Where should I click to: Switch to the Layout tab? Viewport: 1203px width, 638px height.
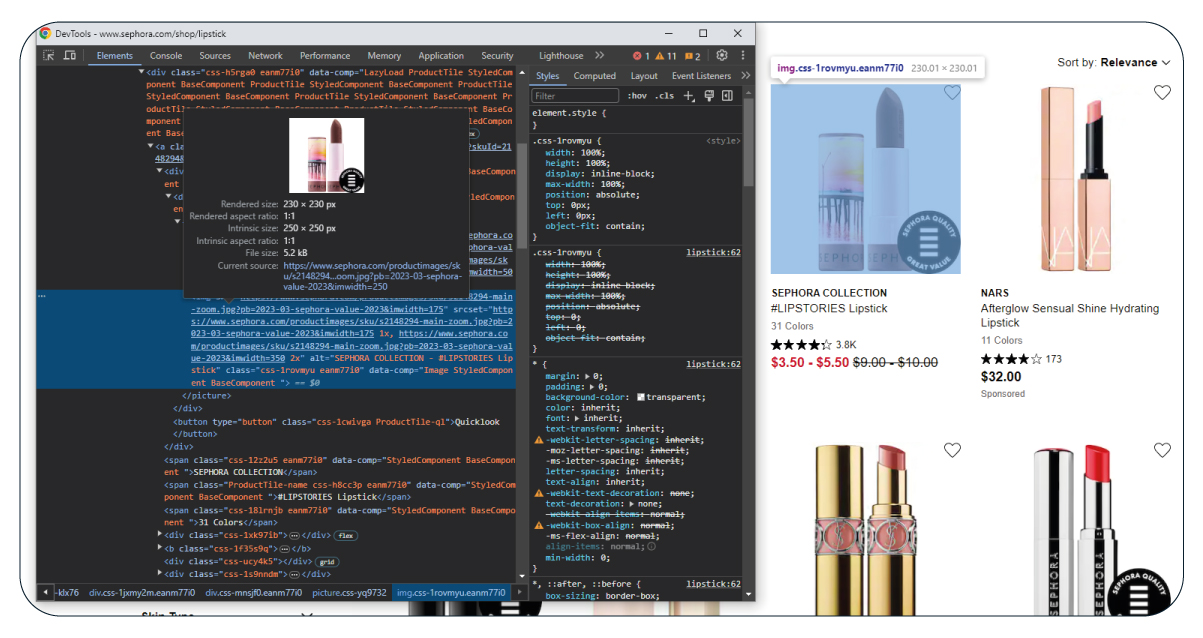(644, 76)
